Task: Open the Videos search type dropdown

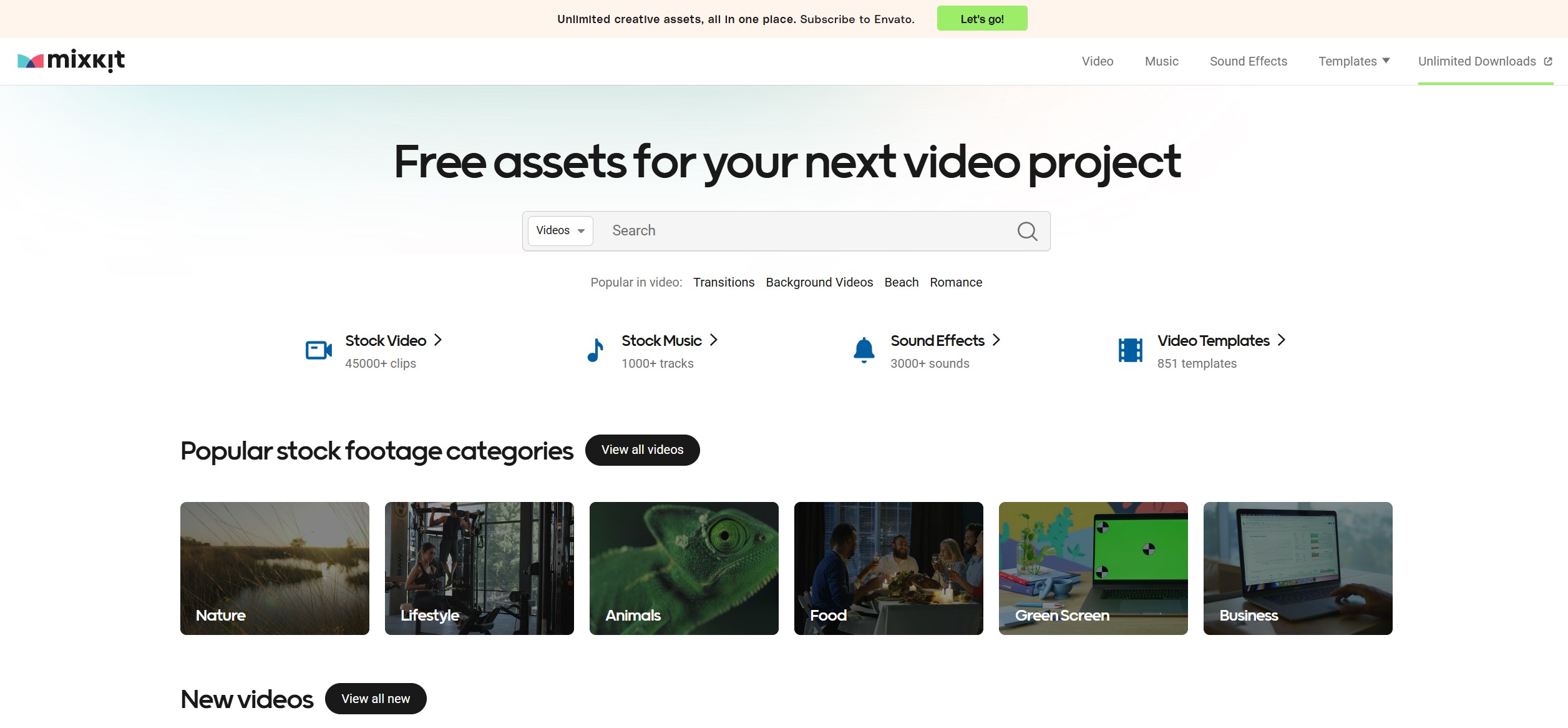Action: 560,231
